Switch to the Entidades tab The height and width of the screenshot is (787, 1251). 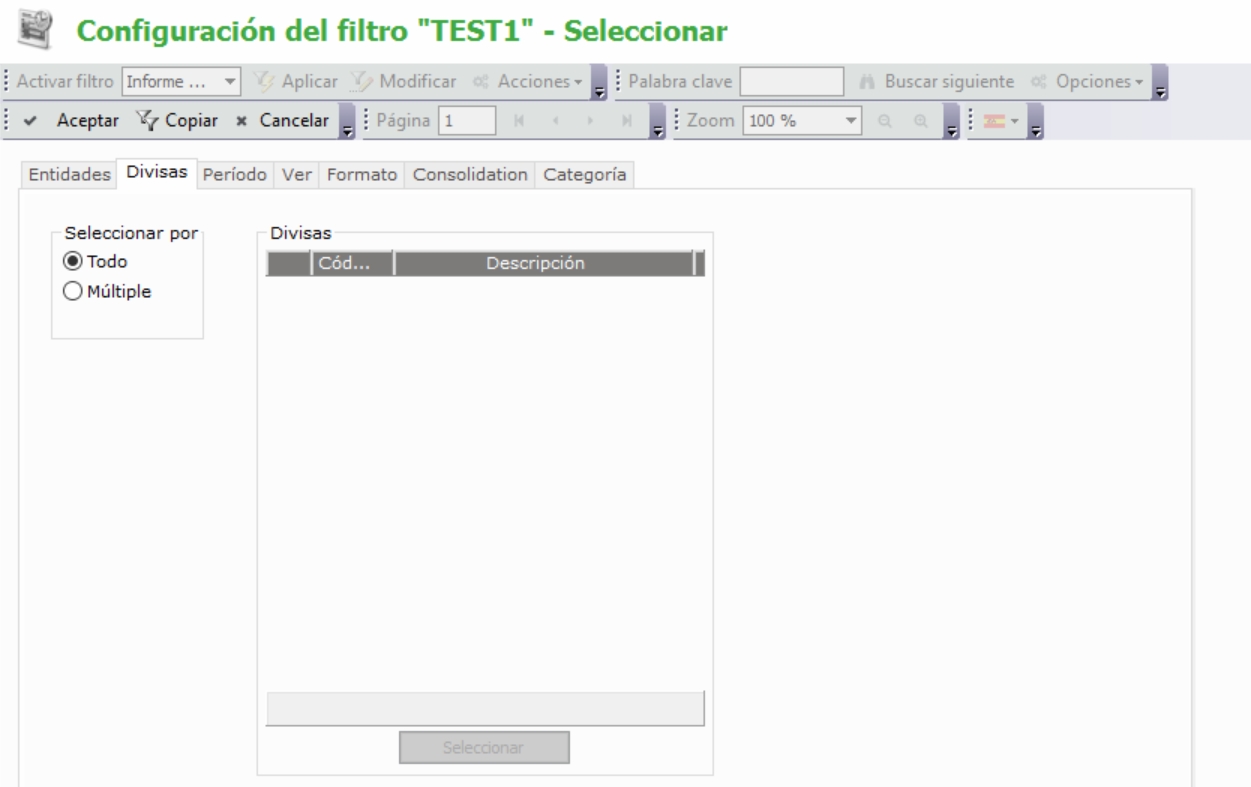coord(69,174)
